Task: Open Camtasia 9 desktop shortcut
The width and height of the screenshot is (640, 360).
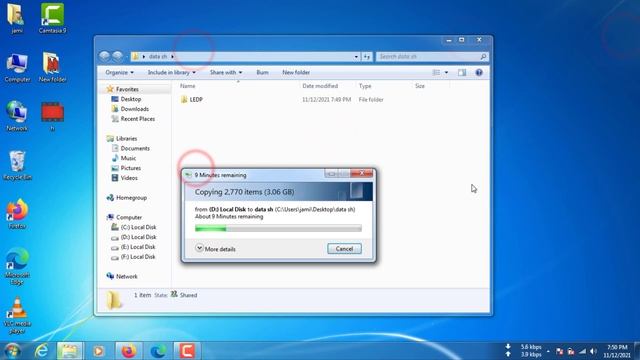Action: pyautogui.click(x=52, y=18)
